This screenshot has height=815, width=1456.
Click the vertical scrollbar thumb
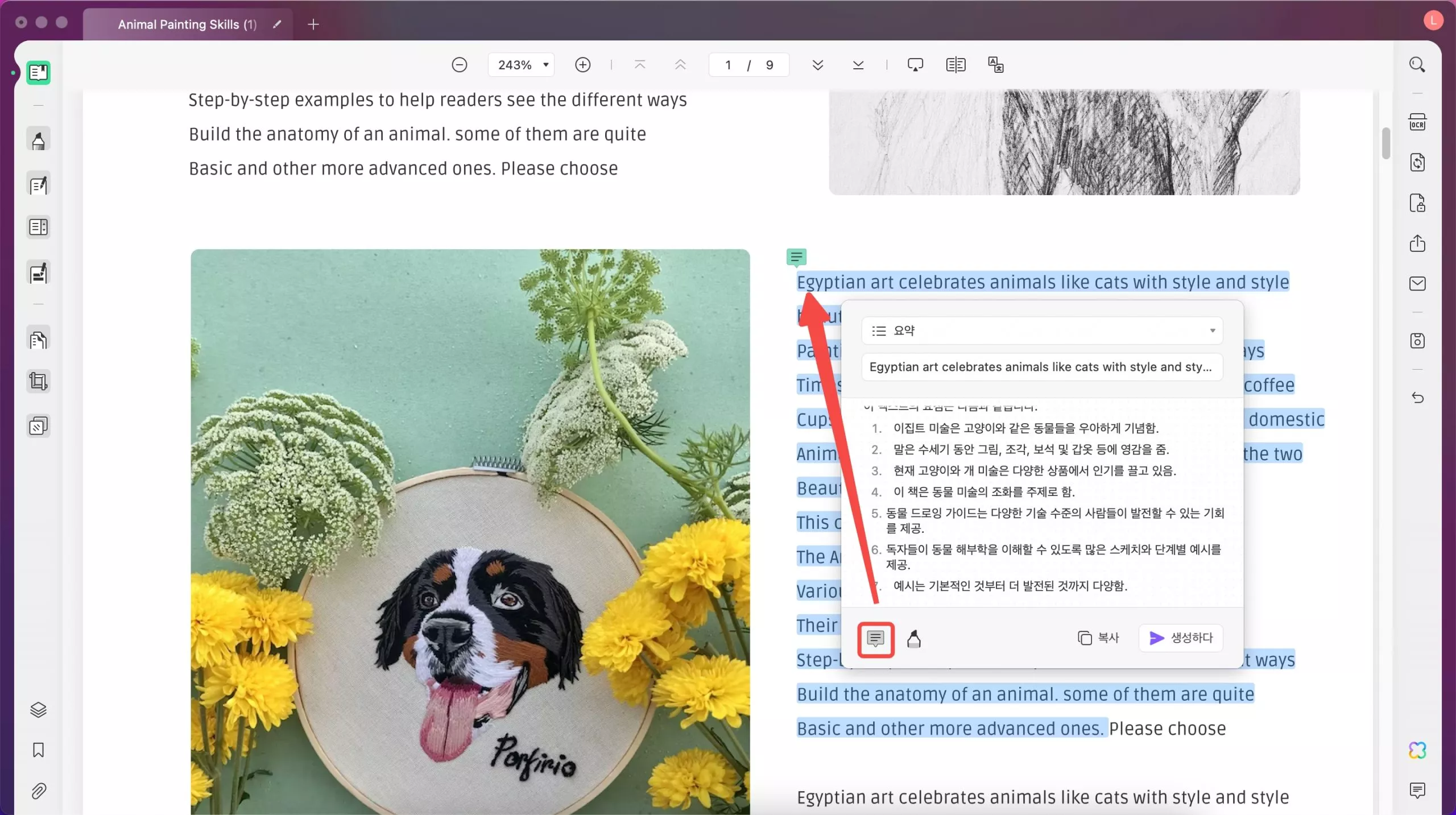click(1386, 144)
